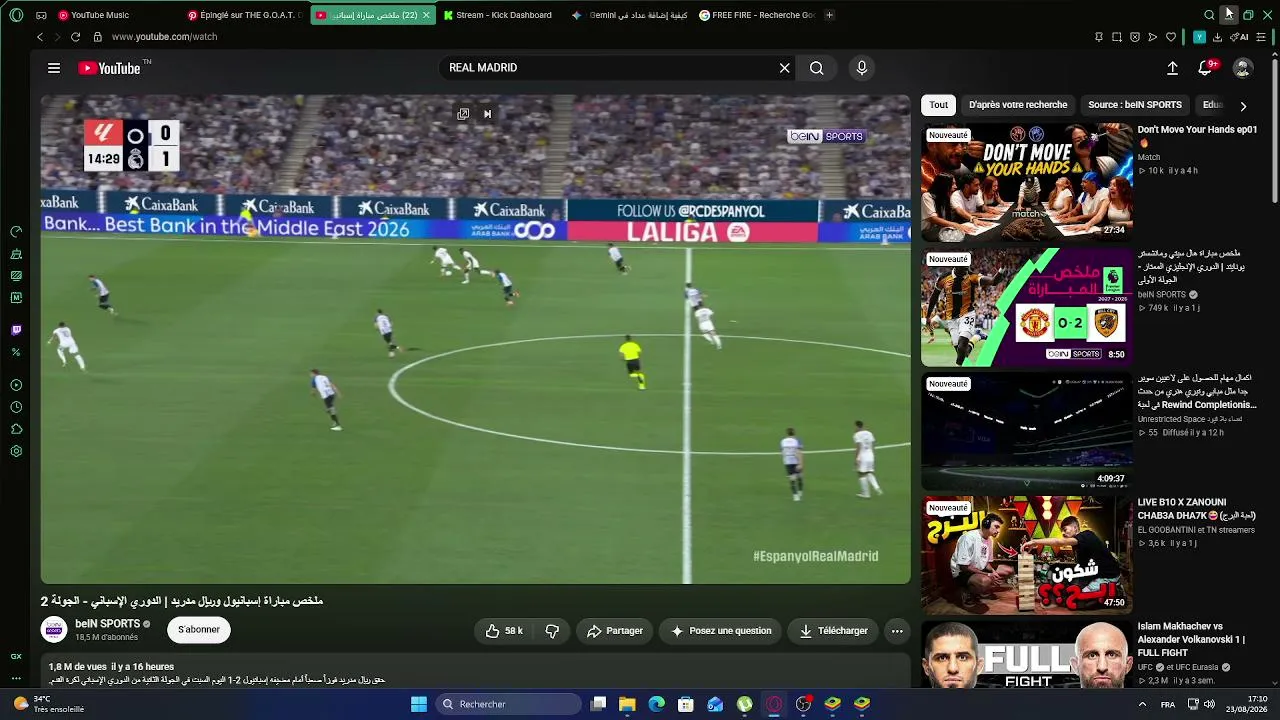This screenshot has width=1280, height=720.
Task: Click the video player pop-out icon
Action: (463, 114)
